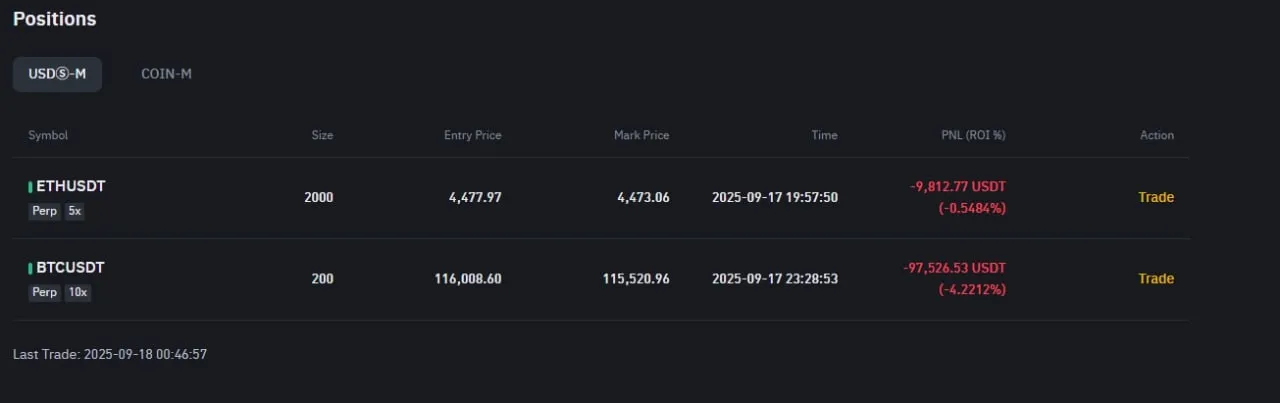1280x403 pixels.
Task: Click the green indicator beside ETHUSDT
Action: point(30,186)
